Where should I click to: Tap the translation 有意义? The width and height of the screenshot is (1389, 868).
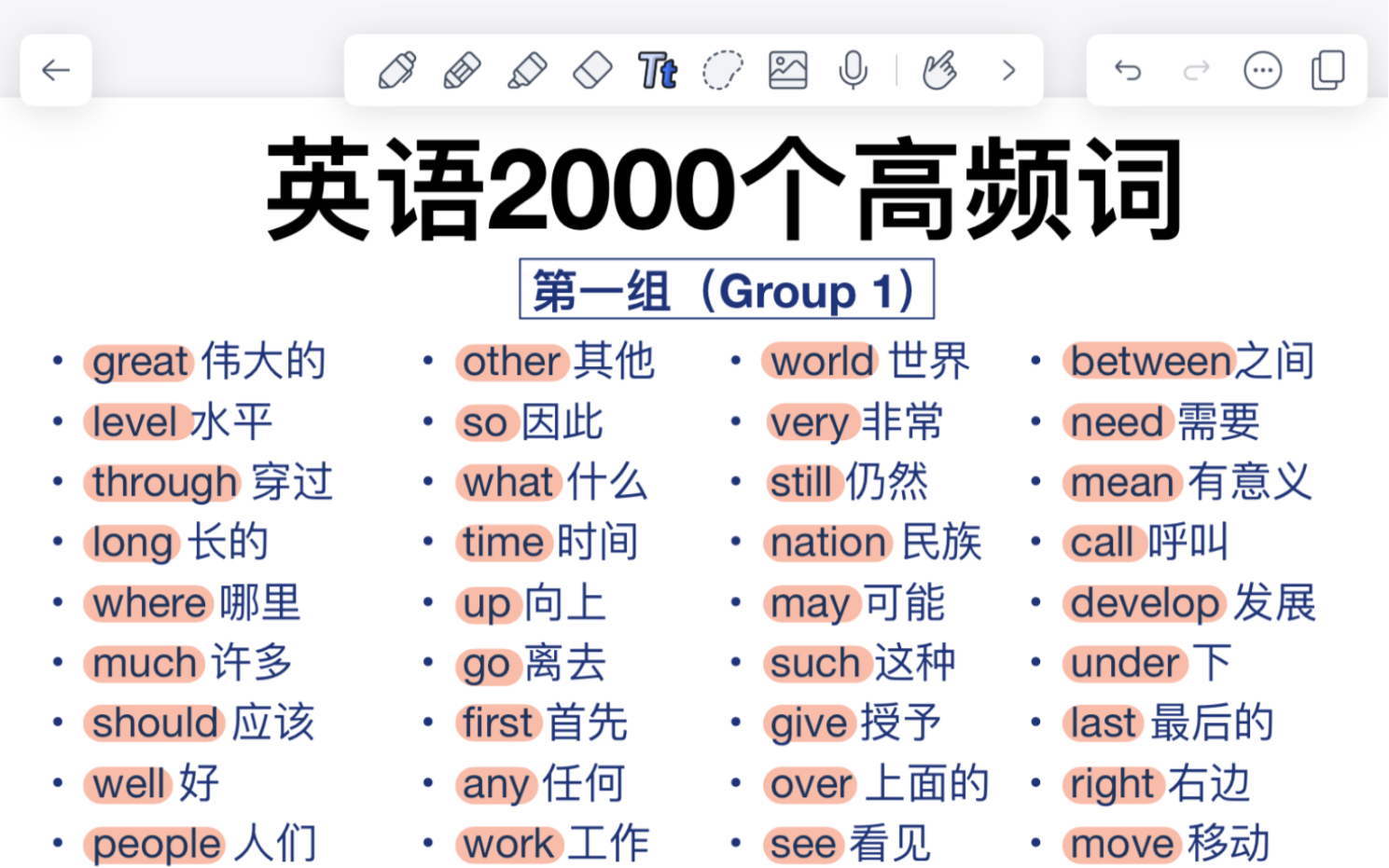click(1249, 483)
